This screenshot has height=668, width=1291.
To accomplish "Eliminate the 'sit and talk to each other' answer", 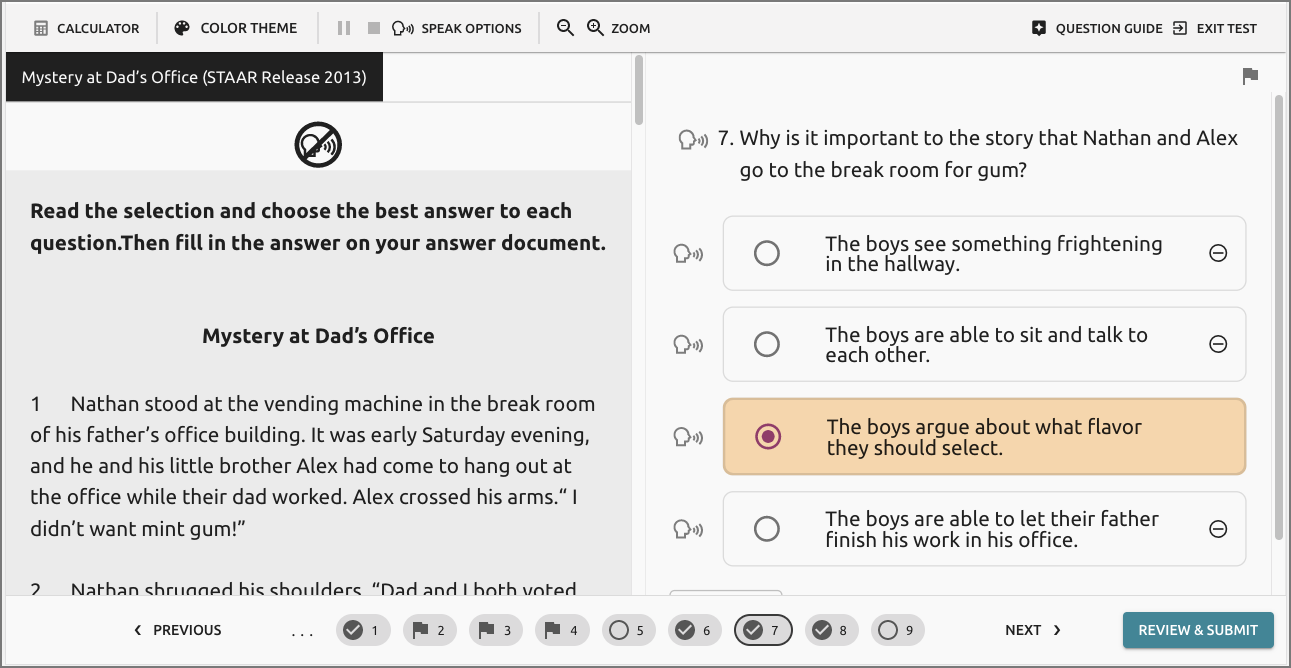I will pyautogui.click(x=1218, y=345).
